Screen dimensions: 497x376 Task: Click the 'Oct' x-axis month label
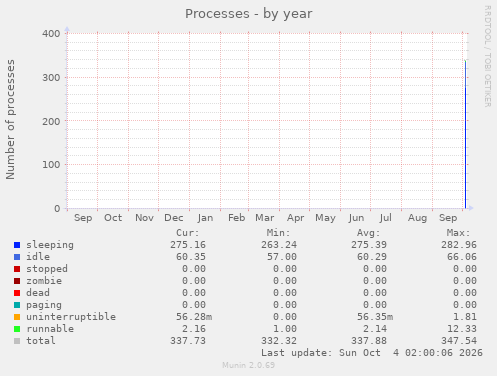pyautogui.click(x=113, y=218)
